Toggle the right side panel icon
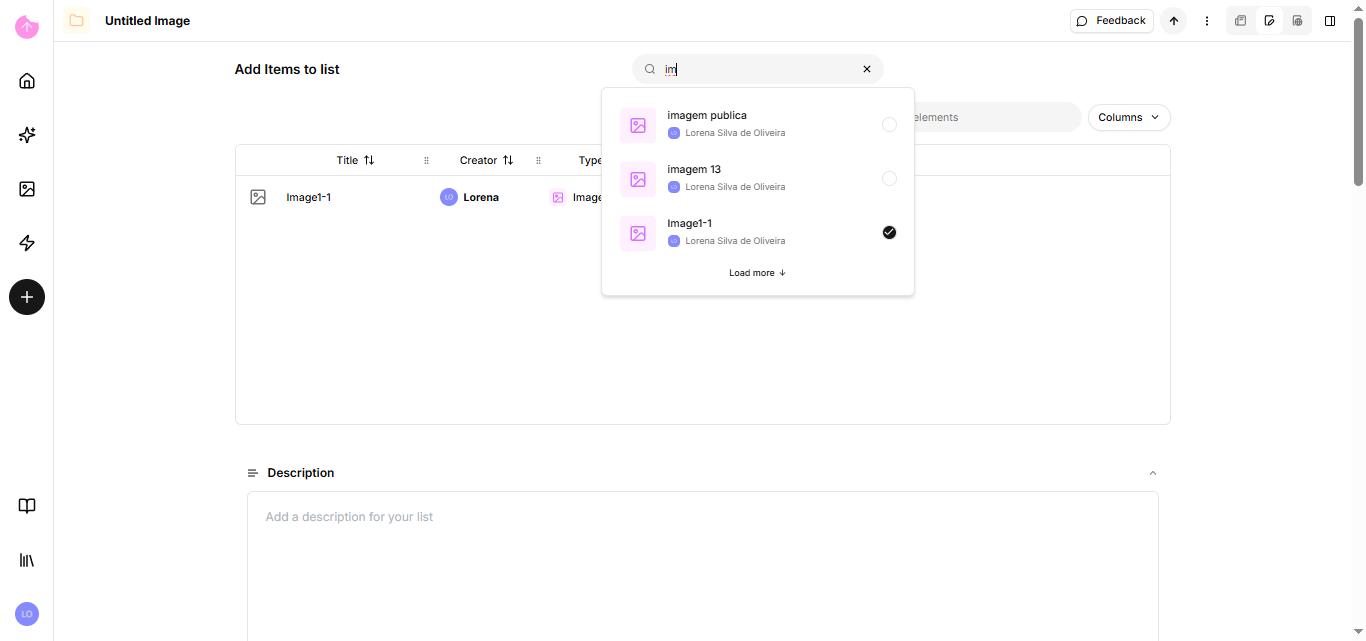Image resolution: width=1366 pixels, height=641 pixels. [1330, 21]
